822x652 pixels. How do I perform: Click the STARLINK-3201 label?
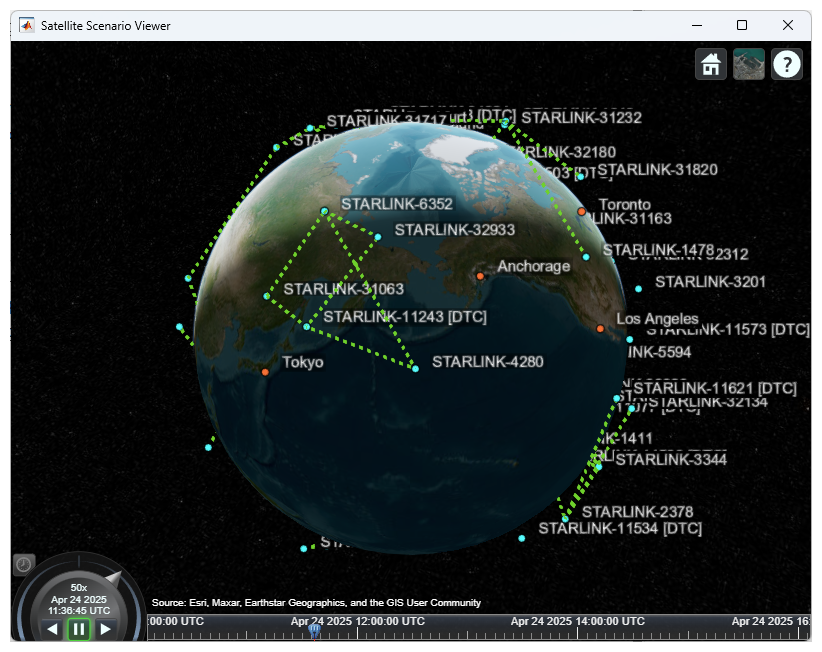[x=710, y=282]
